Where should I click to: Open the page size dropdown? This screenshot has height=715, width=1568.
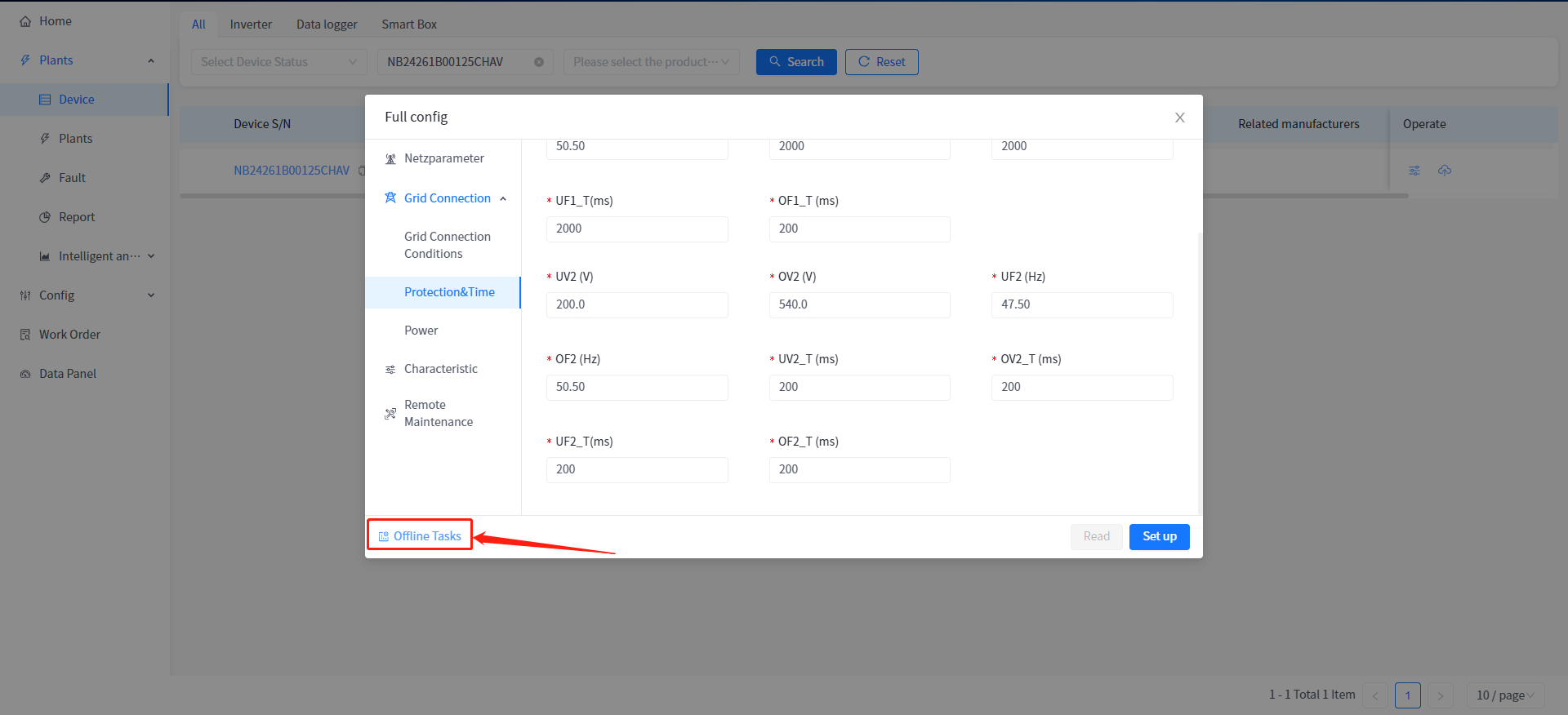coord(1504,695)
